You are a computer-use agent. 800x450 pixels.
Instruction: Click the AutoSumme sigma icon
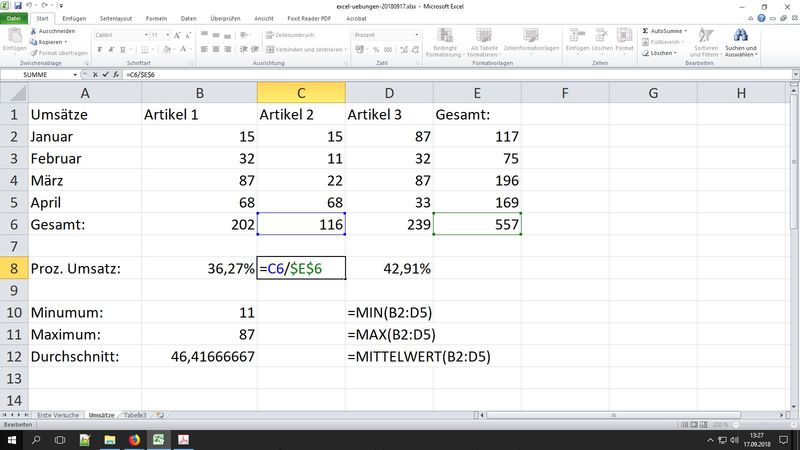pyautogui.click(x=644, y=31)
